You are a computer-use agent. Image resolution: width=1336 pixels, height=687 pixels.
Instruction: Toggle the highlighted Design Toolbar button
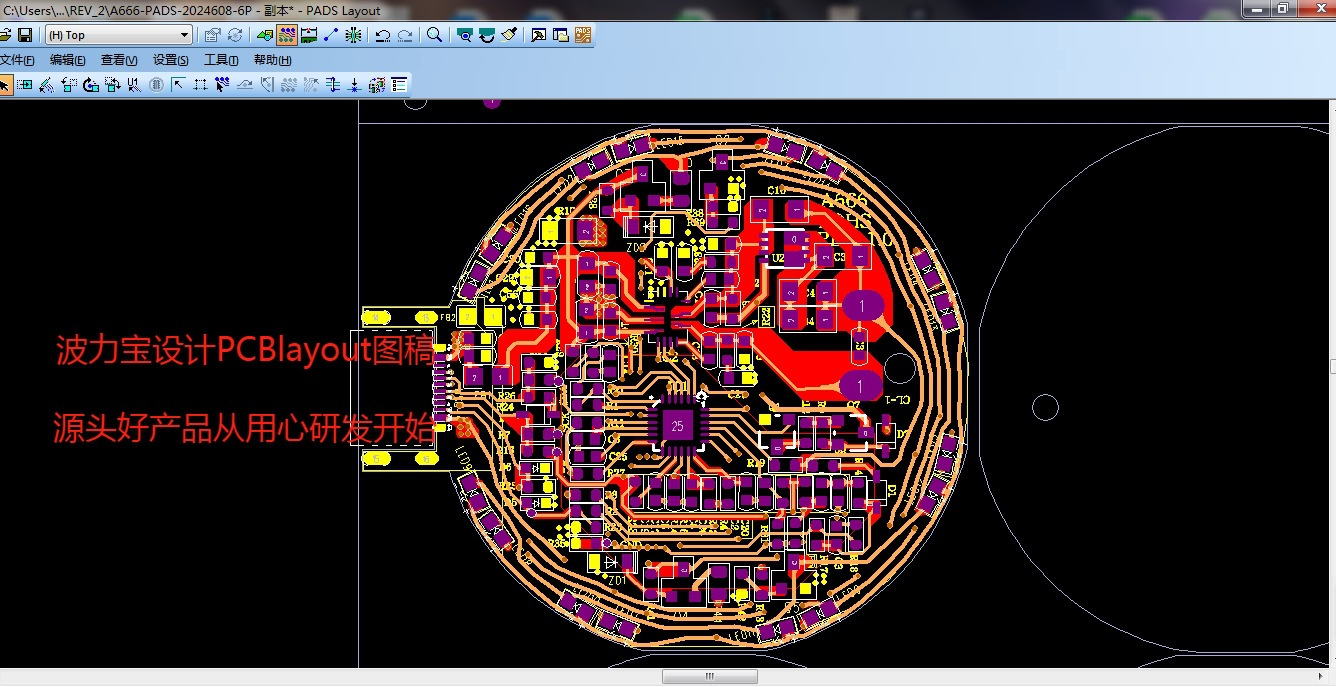click(287, 35)
